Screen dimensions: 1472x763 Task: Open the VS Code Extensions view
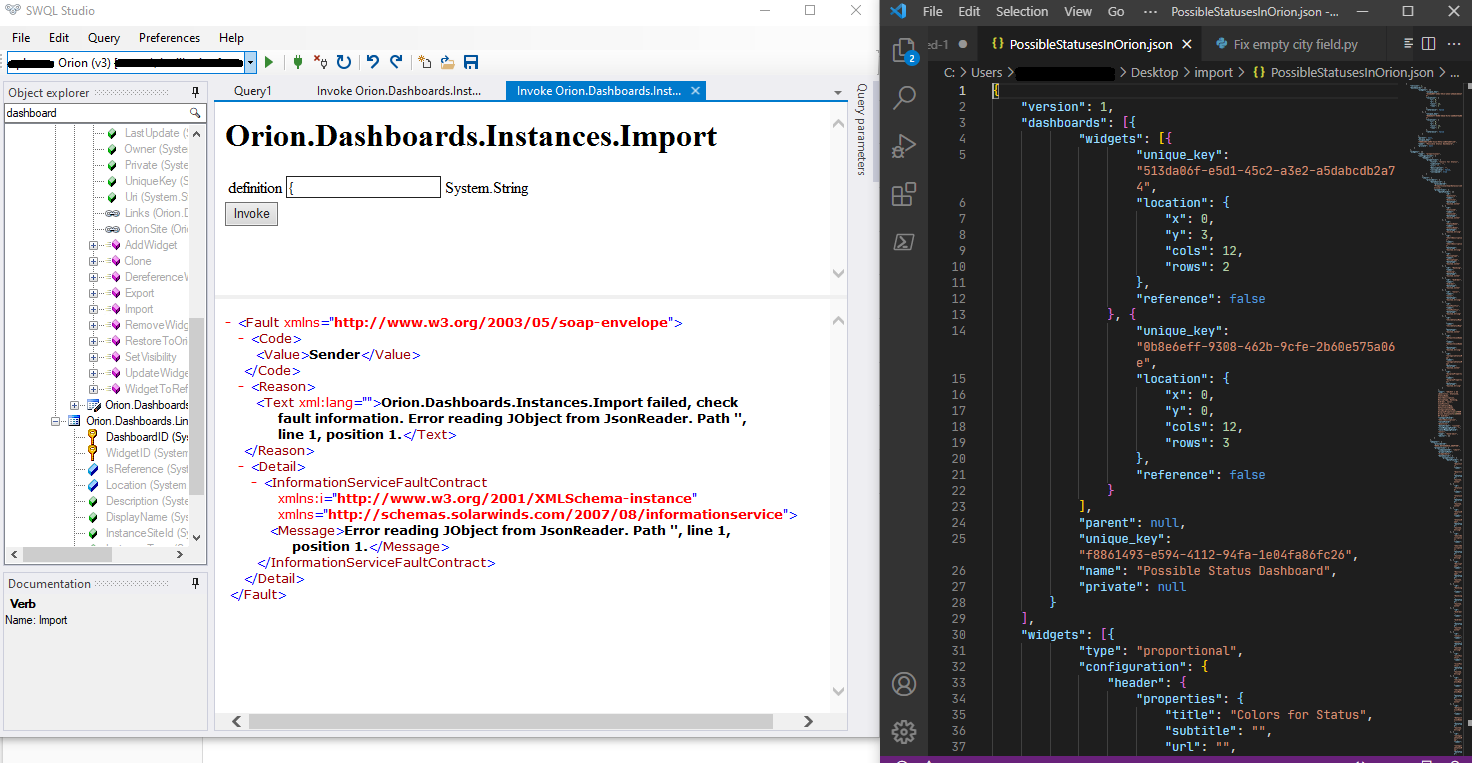click(x=904, y=194)
